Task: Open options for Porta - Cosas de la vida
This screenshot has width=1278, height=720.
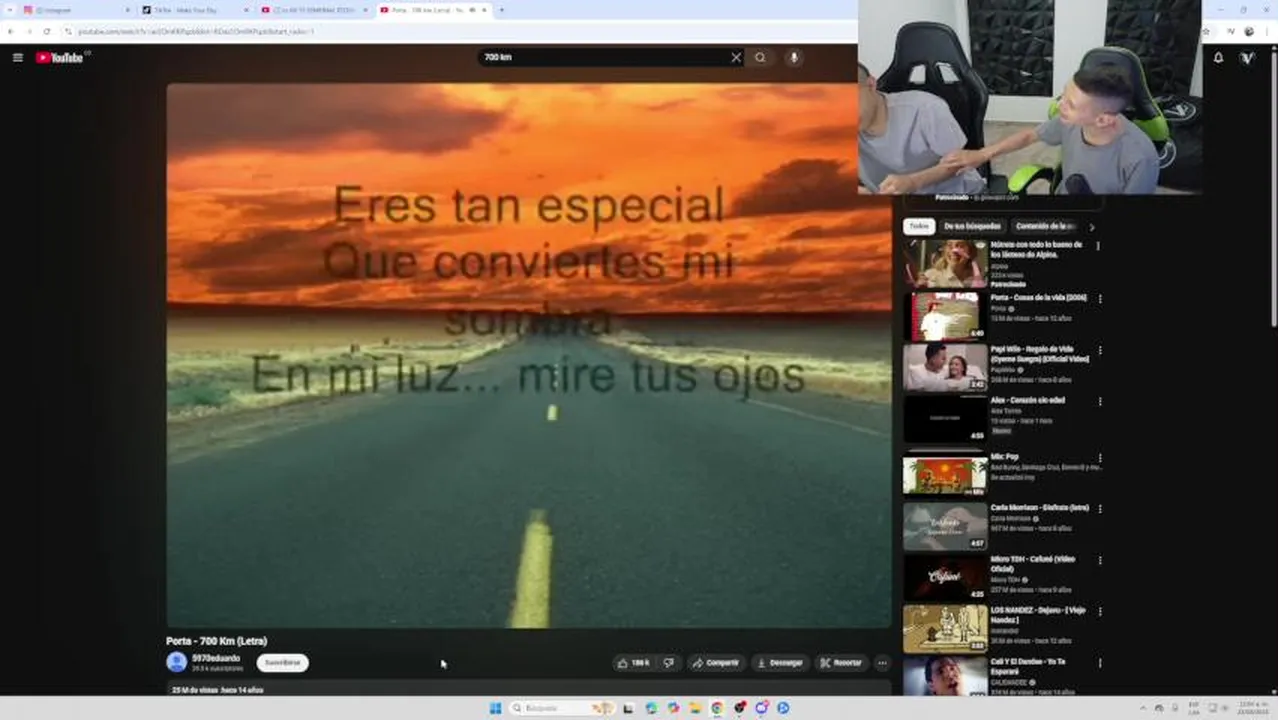Action: coord(1100,298)
